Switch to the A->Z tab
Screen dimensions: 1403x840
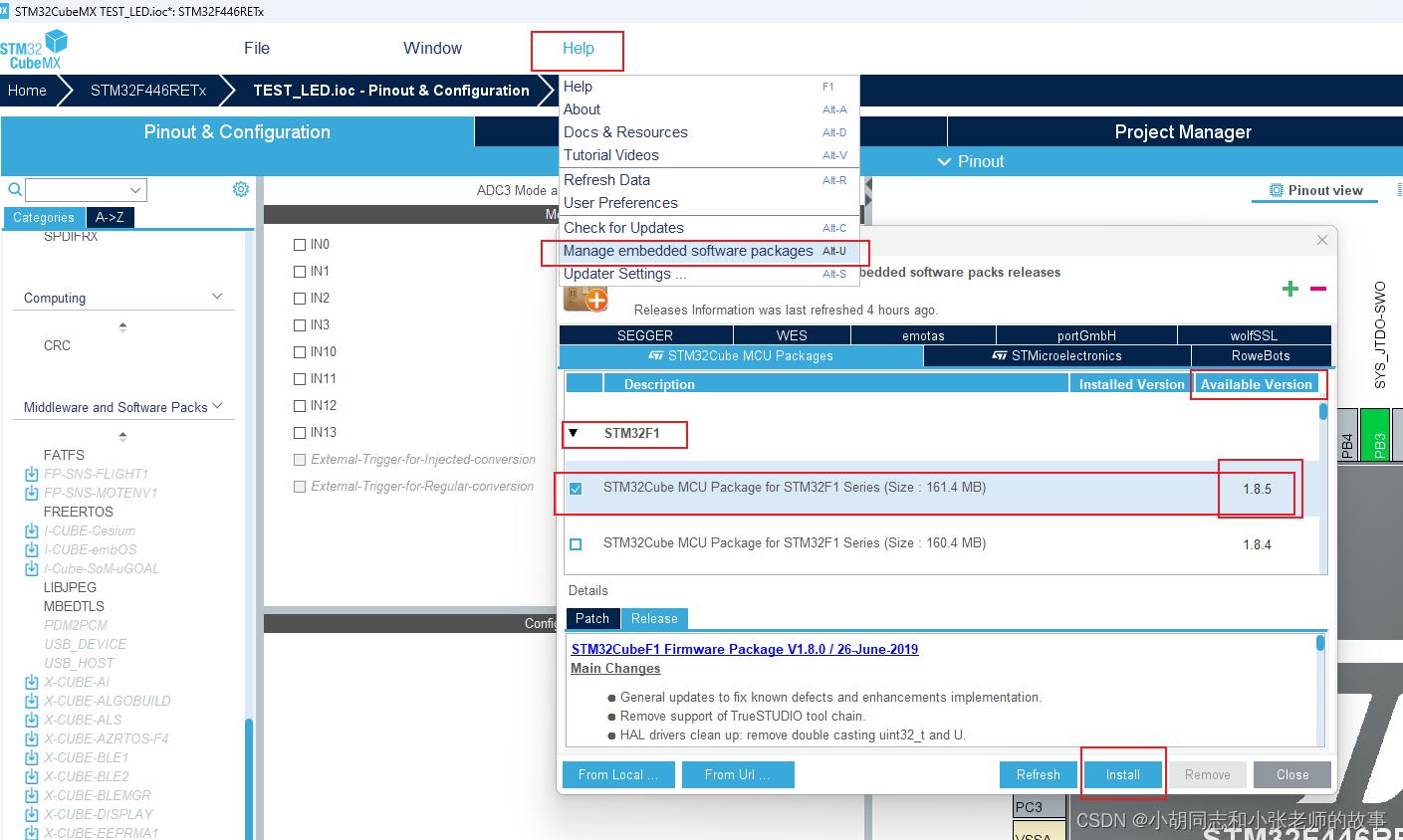110,217
